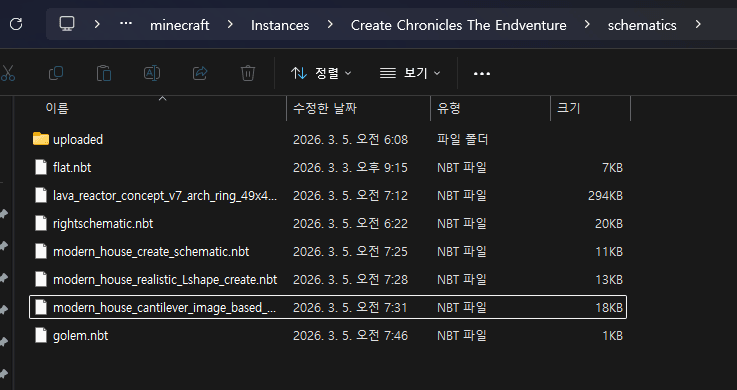
Task: Click the golem.nbt file icon
Action: click(41, 335)
